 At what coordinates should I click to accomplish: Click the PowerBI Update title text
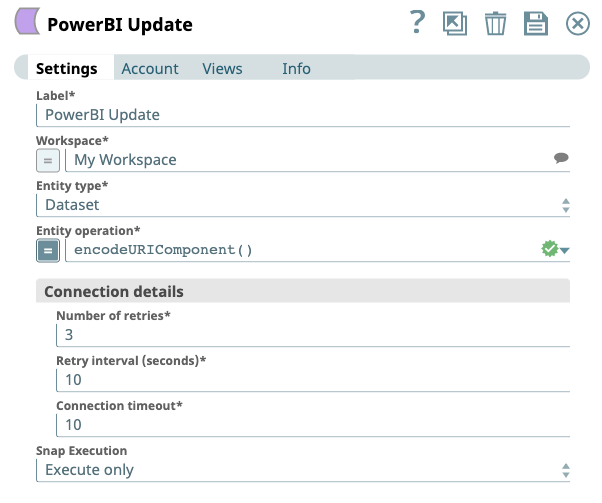click(120, 25)
